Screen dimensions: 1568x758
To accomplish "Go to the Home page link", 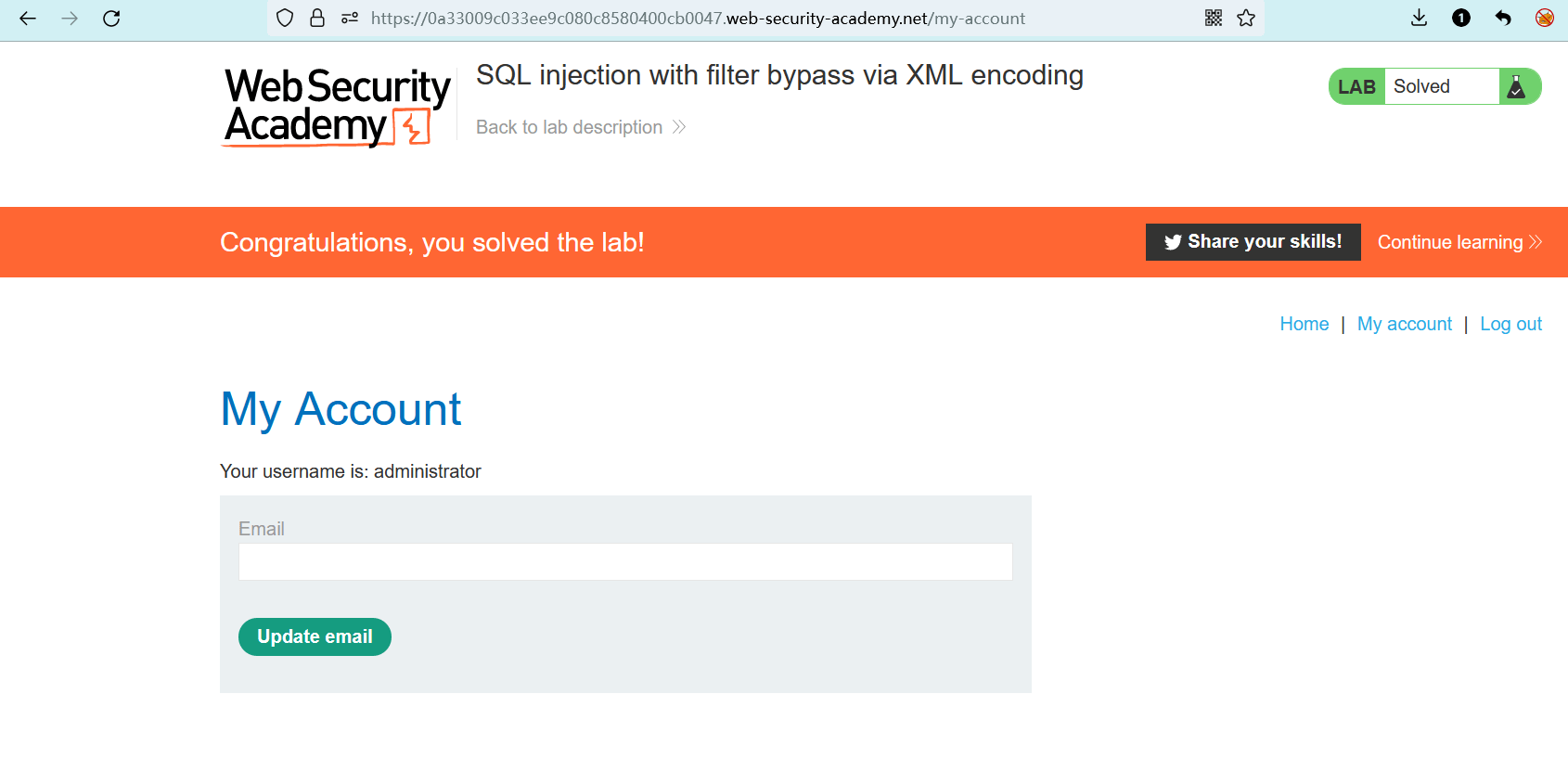I will 1304,325.
